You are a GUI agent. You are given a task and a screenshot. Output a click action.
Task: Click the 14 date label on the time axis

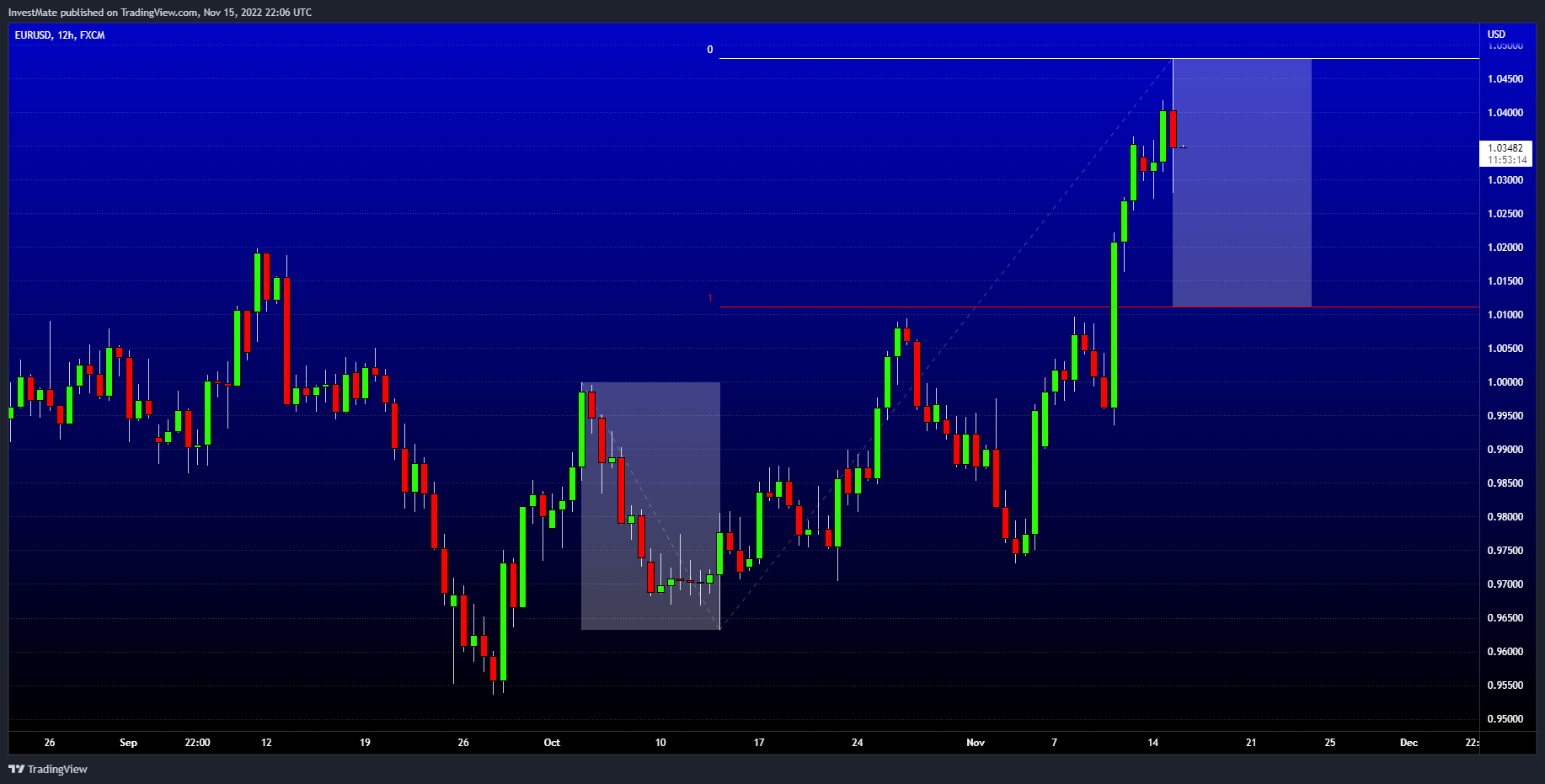click(1153, 743)
